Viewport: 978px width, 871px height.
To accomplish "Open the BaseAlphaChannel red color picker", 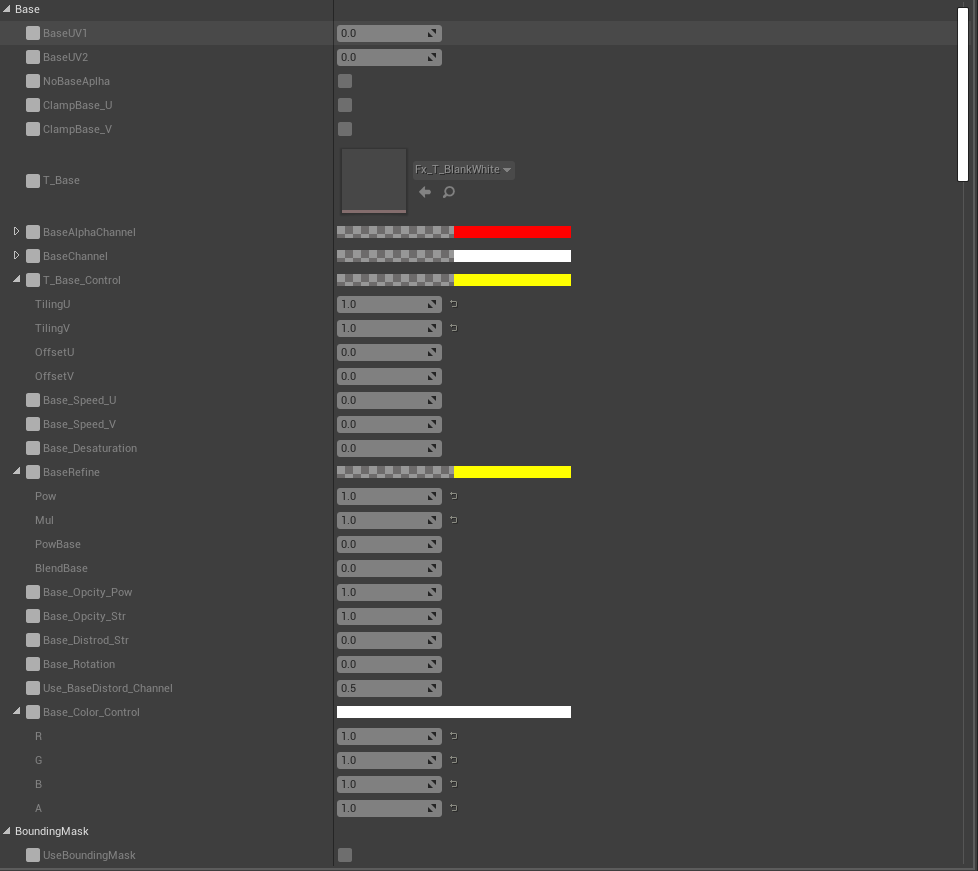I will (513, 232).
